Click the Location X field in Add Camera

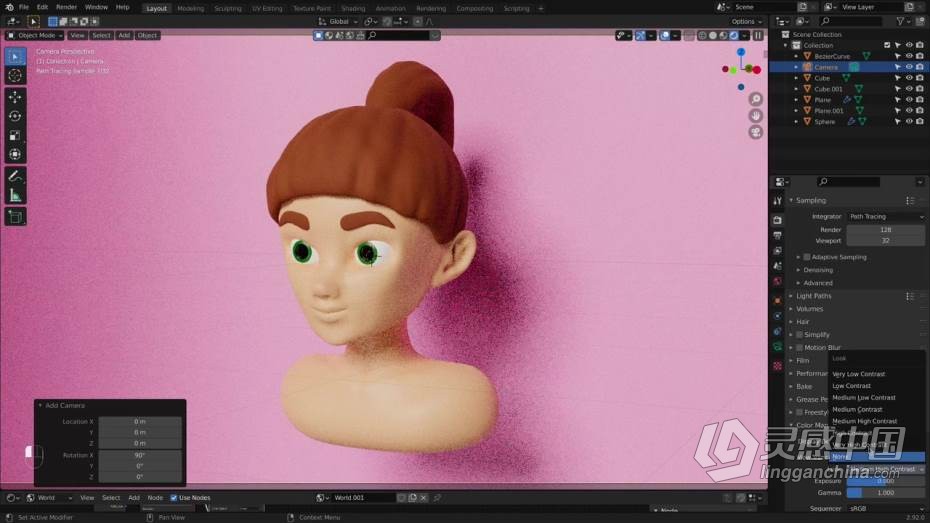[140, 422]
